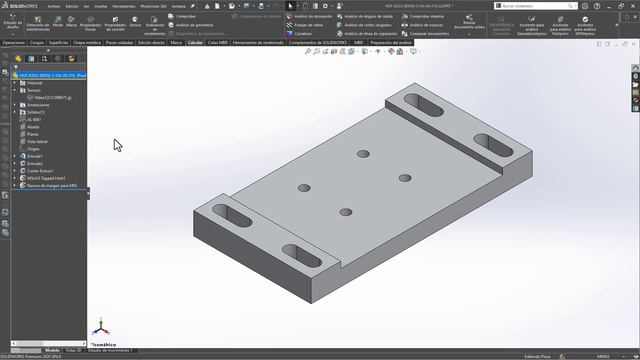Open the ConfigurationManager tab icon
Image resolution: width=640 pixels, height=360 pixels.
click(44, 59)
